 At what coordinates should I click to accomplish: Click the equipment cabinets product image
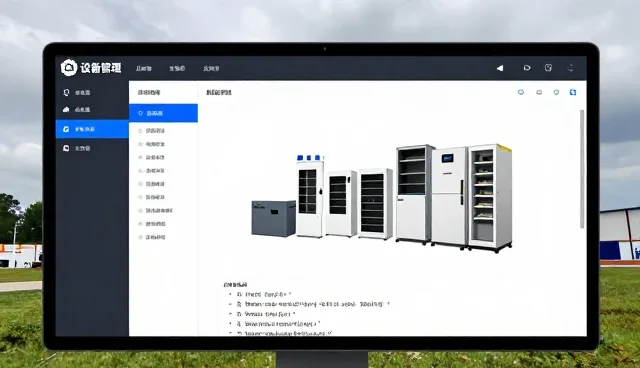point(382,197)
